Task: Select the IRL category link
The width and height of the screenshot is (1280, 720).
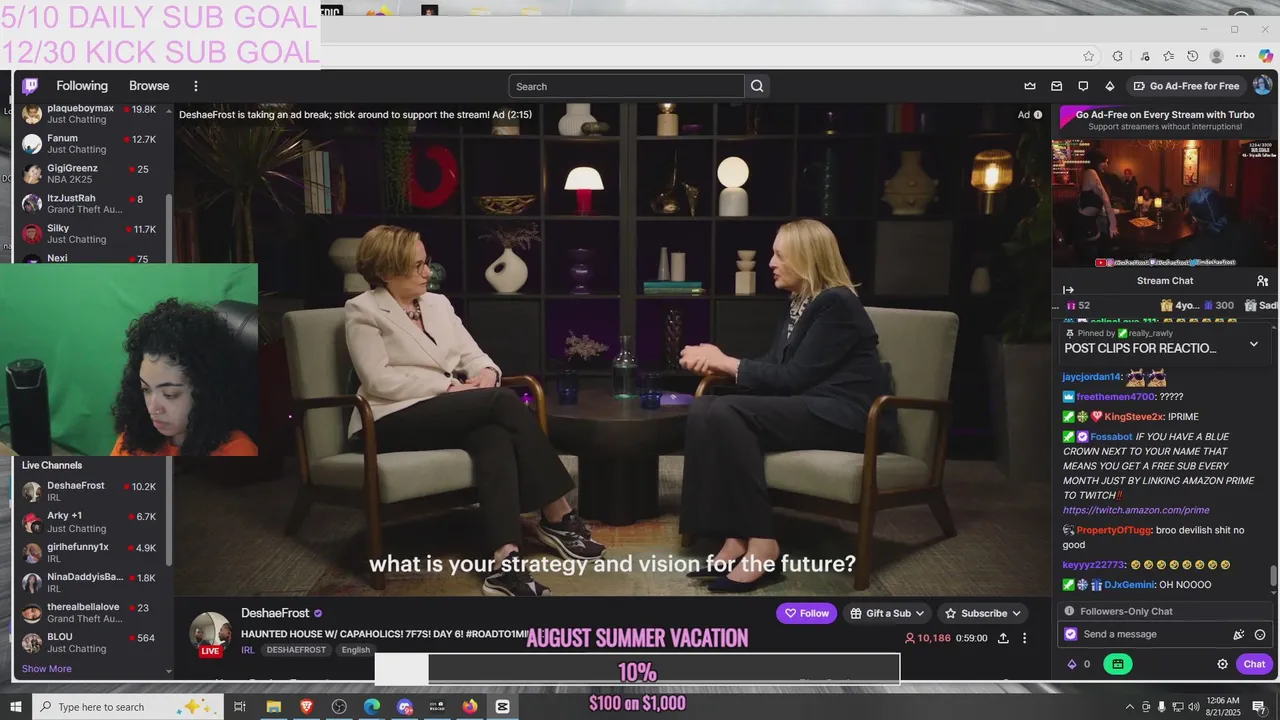Action: click(x=247, y=650)
